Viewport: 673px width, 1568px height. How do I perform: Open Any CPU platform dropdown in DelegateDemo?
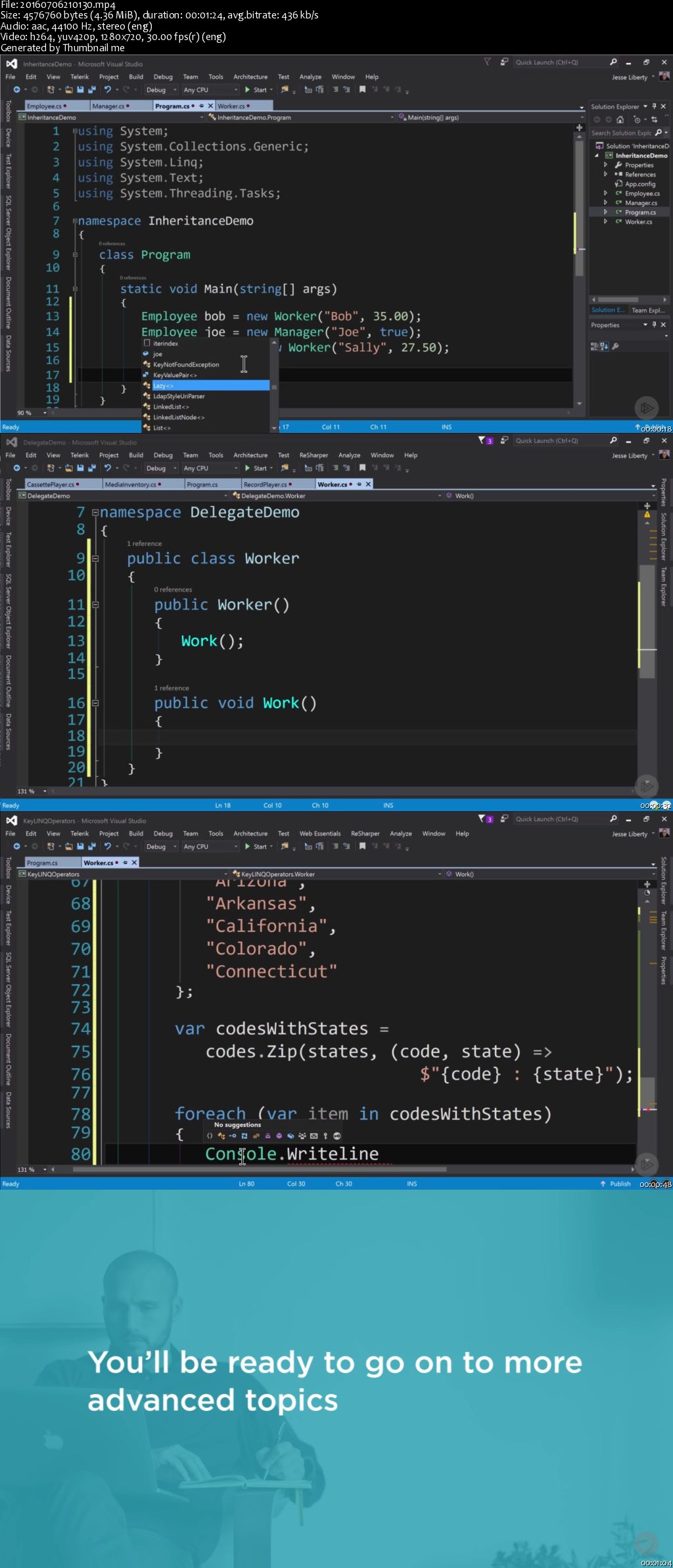[x=210, y=468]
